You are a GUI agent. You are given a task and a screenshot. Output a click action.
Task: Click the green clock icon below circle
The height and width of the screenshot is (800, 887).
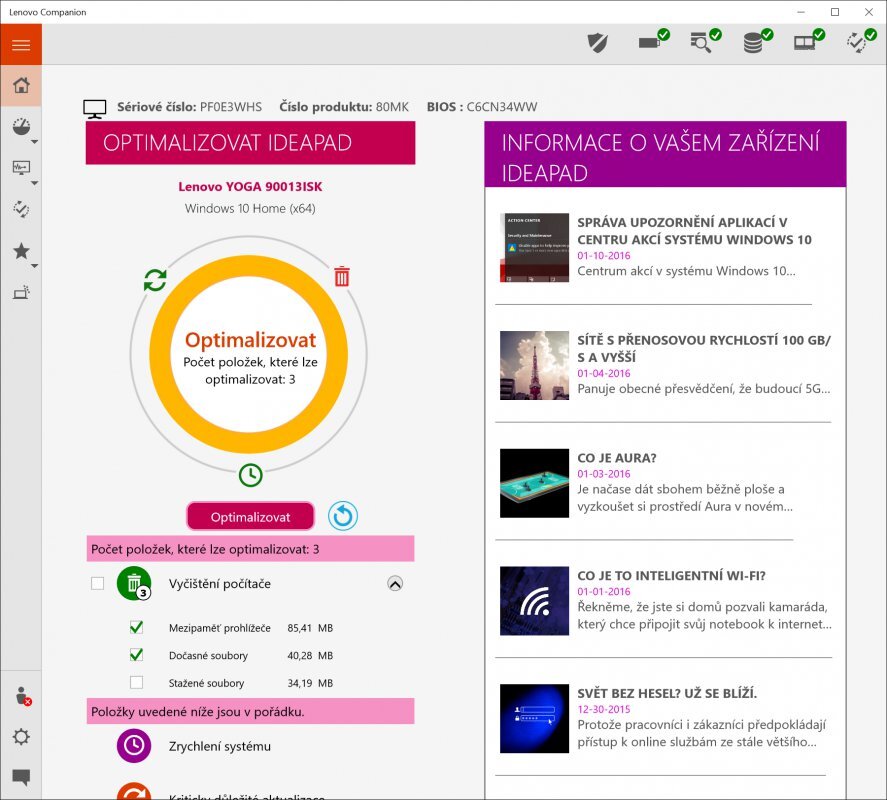click(x=250, y=475)
